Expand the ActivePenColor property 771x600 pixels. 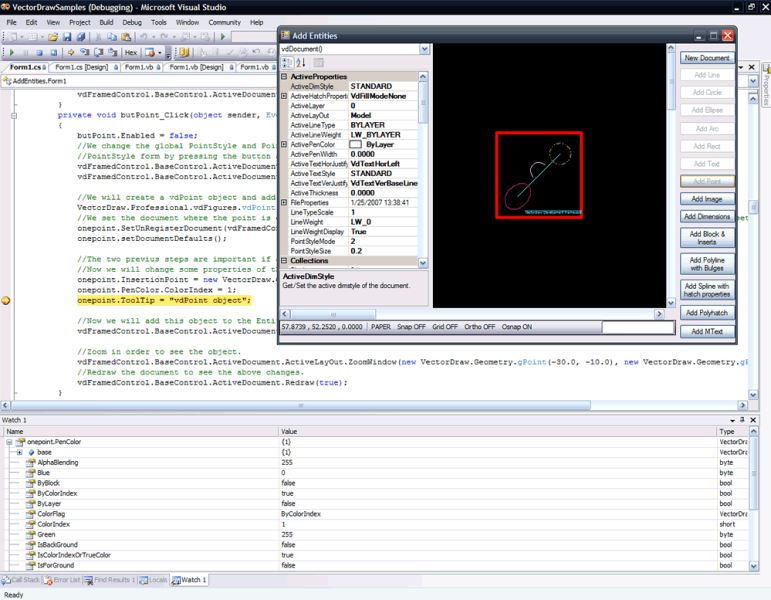(x=284, y=144)
